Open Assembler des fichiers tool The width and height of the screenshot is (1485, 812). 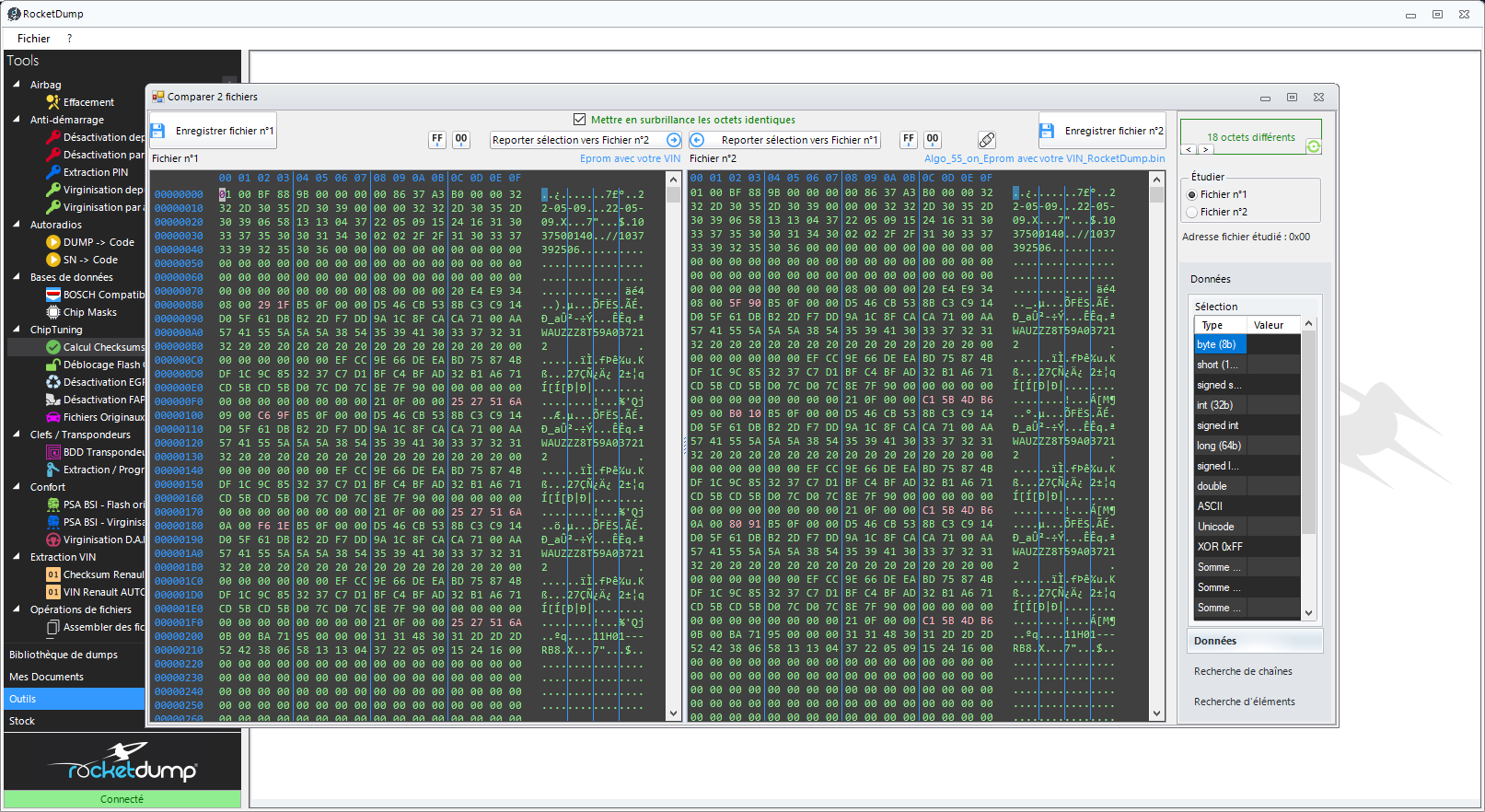point(96,627)
